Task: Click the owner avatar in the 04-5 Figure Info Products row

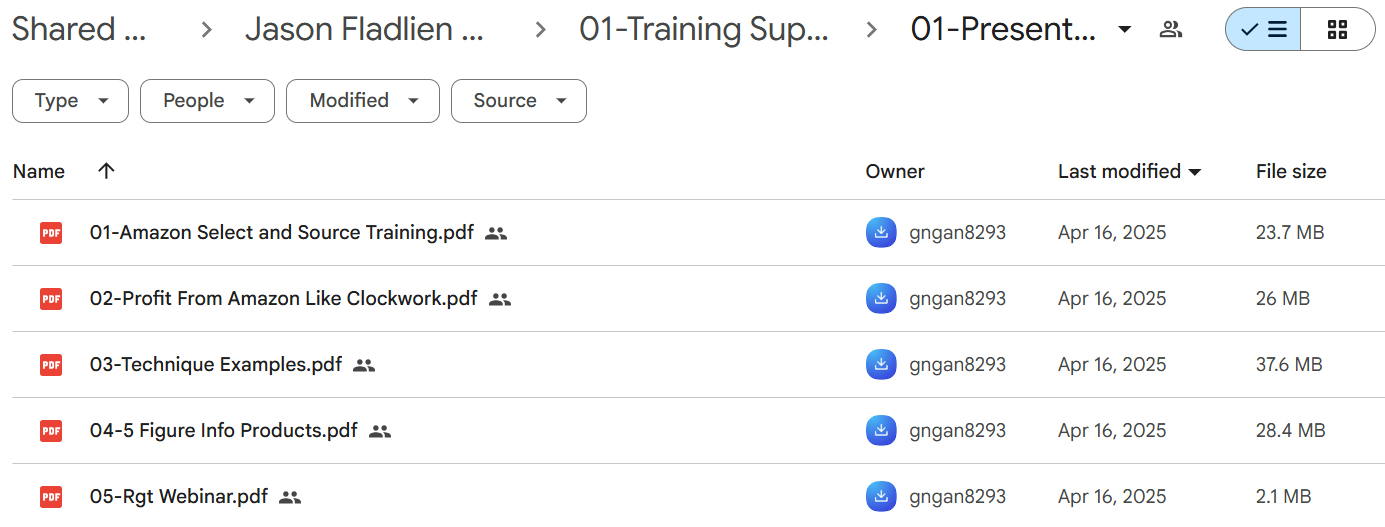Action: pos(881,431)
